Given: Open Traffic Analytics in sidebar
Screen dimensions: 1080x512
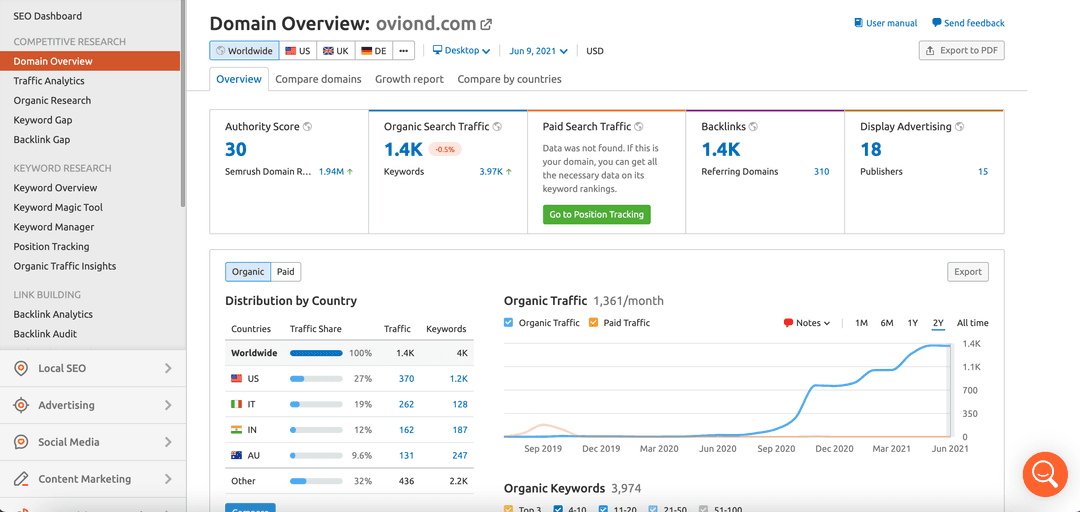Looking at the screenshot, I should [49, 81].
